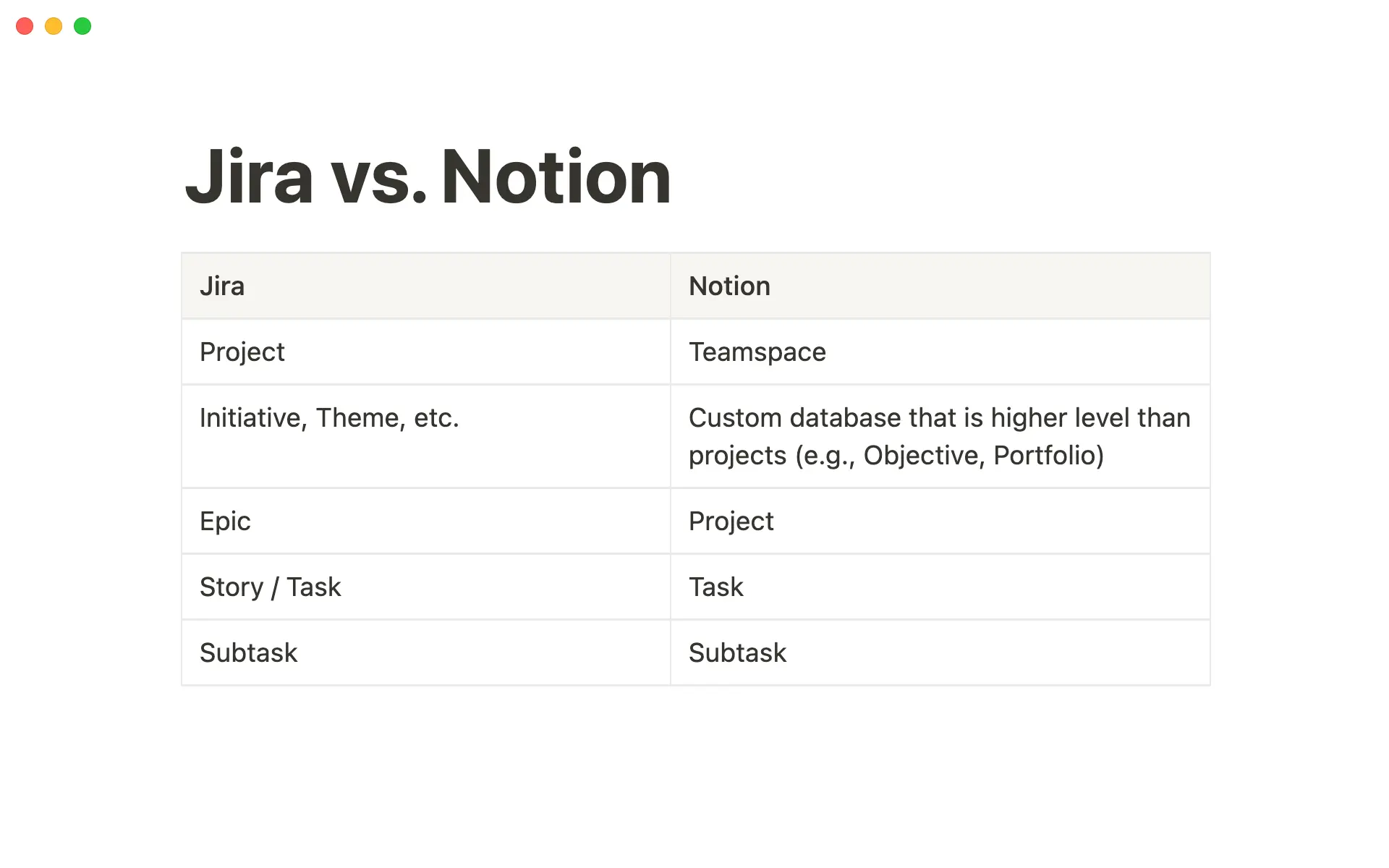Select the "Notion" column header cell
Viewport: 1389px width, 868px height.
click(940, 286)
